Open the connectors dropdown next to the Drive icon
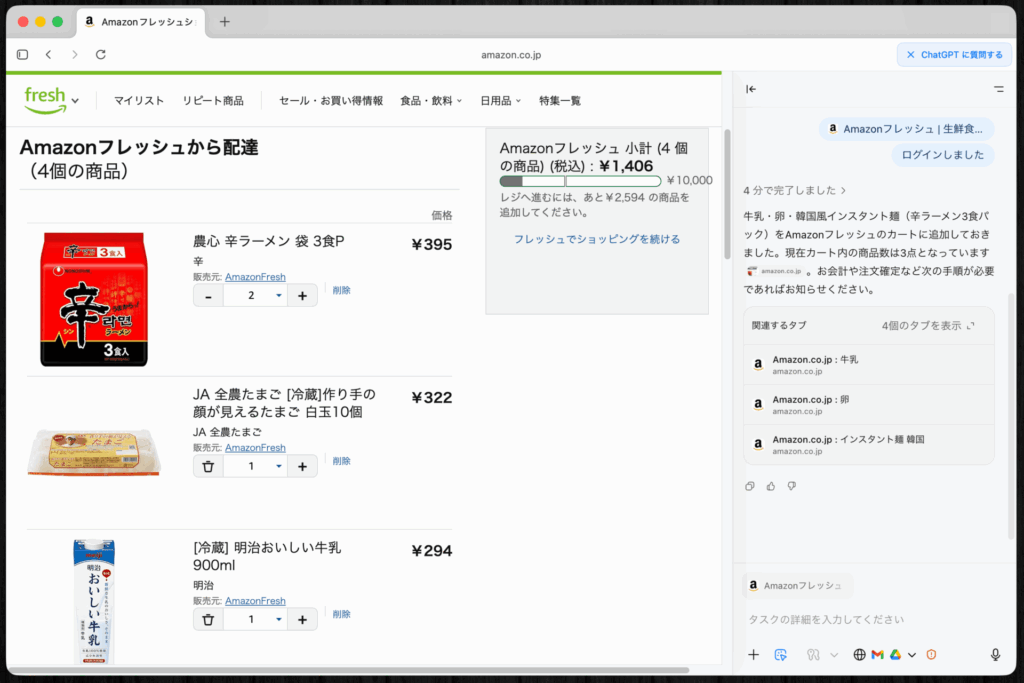This screenshot has height=683, width=1024. pos(912,655)
